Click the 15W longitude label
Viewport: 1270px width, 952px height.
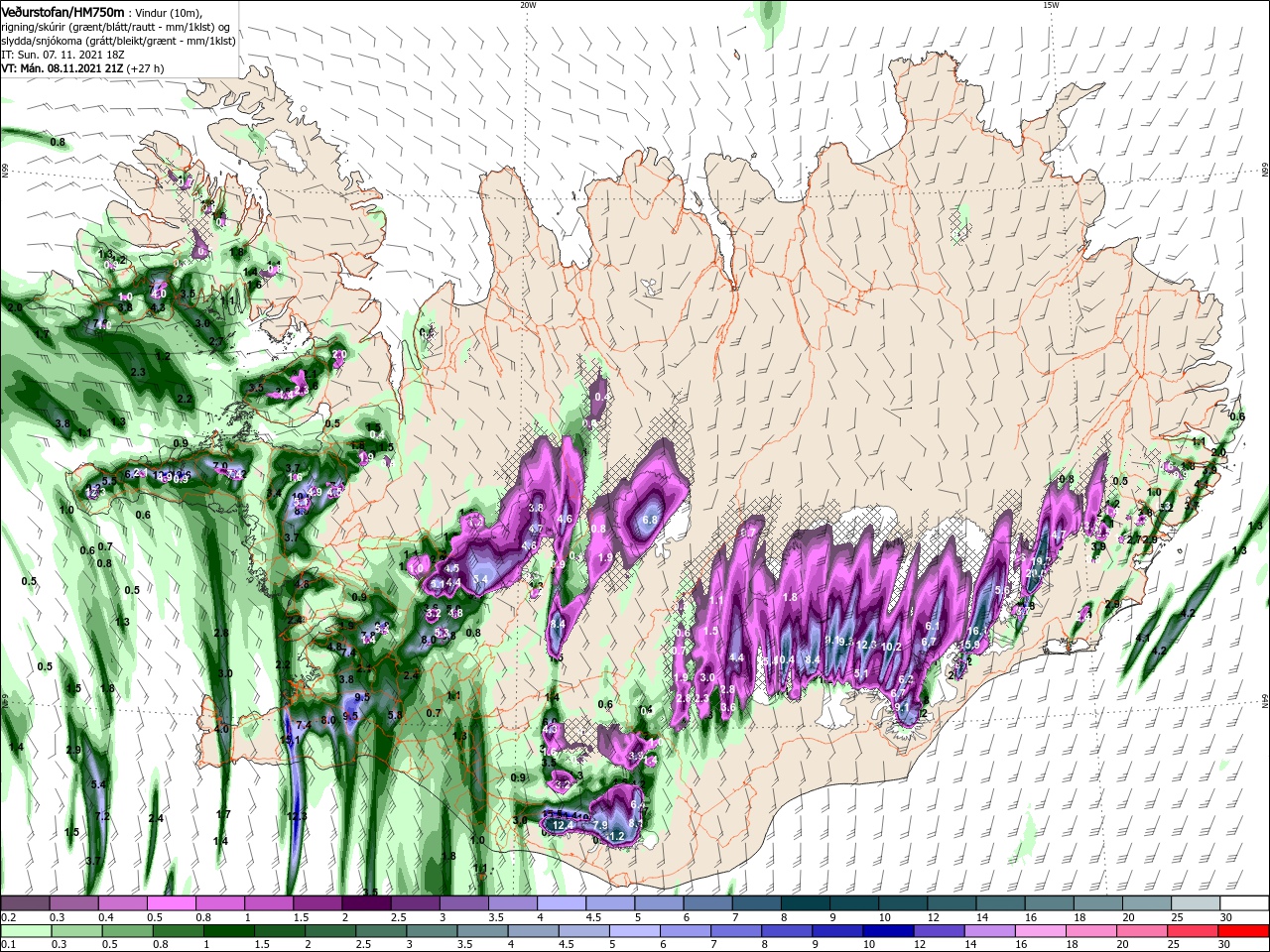(x=1051, y=5)
